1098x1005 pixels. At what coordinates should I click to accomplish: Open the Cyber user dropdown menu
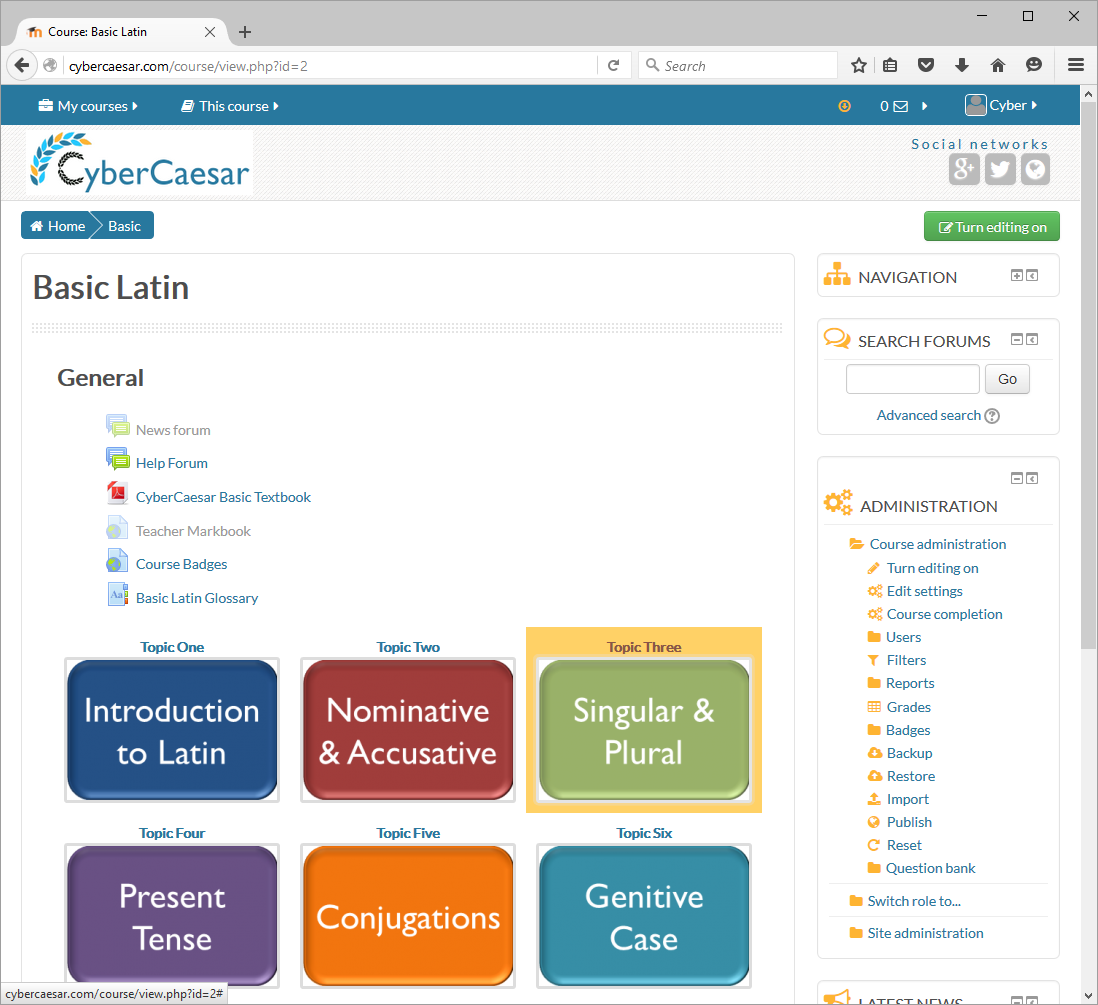[1014, 105]
